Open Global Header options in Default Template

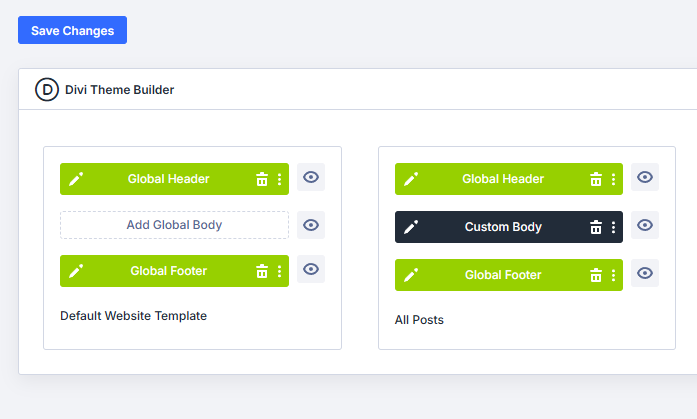pos(279,179)
